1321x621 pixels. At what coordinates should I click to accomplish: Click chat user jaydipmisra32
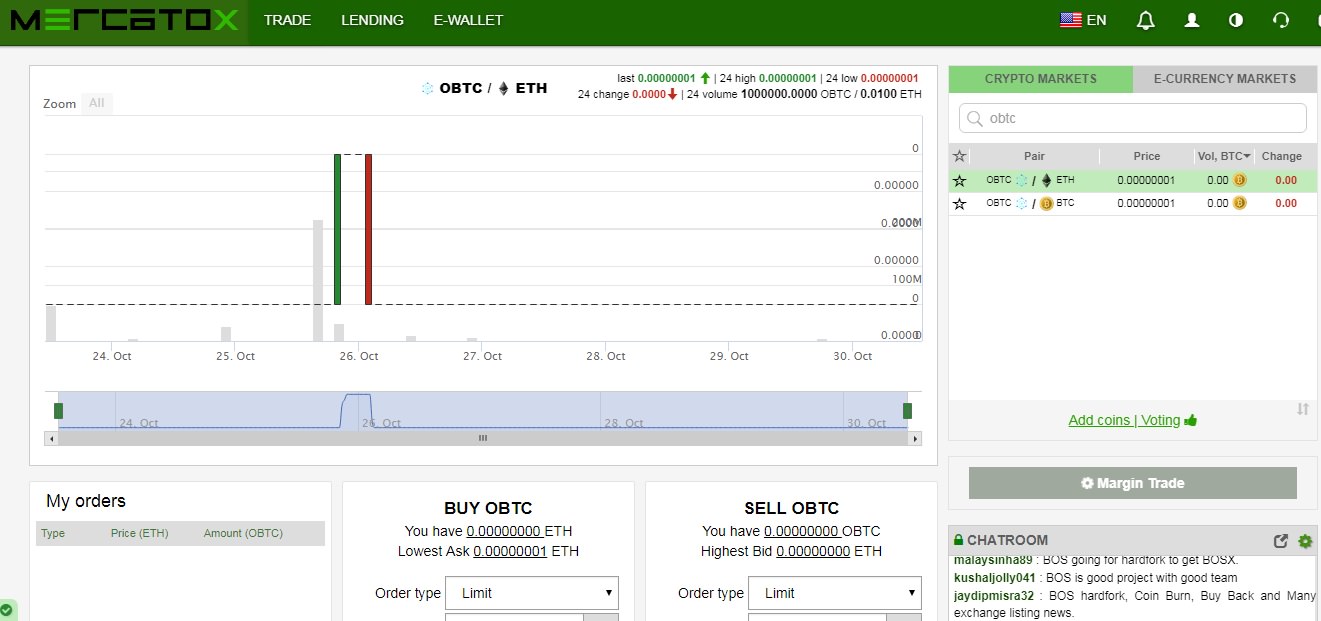(994, 596)
